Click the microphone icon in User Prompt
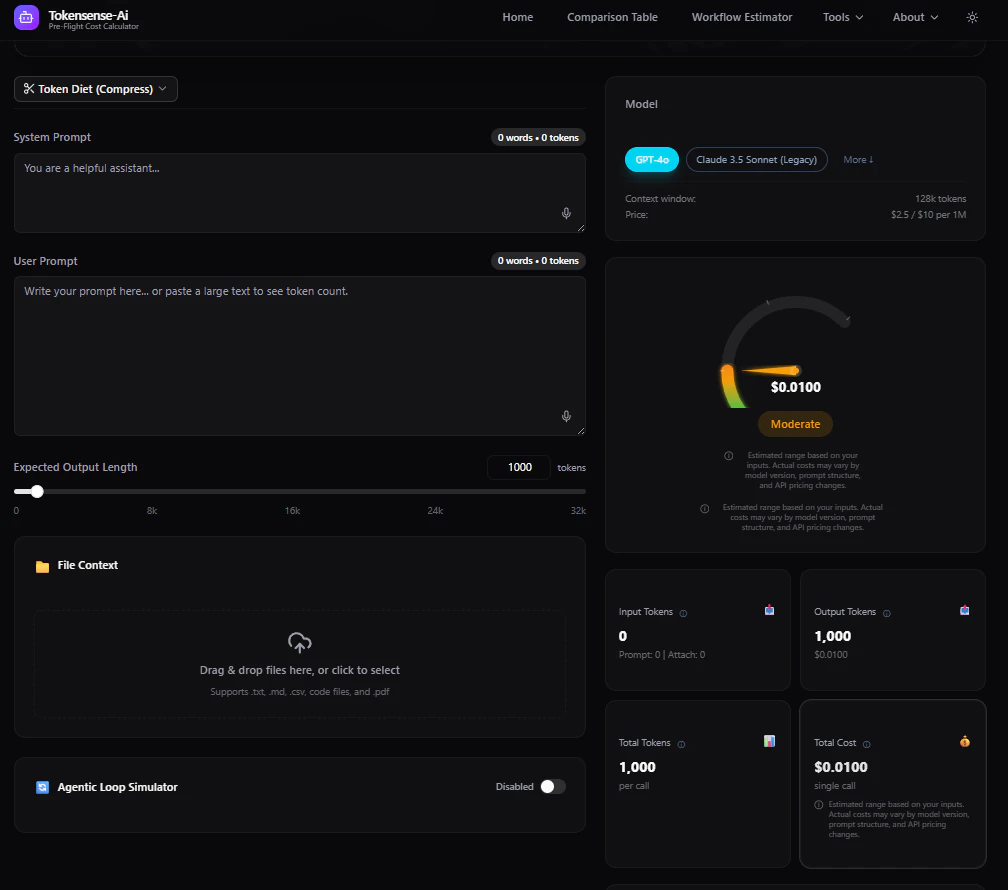The width and height of the screenshot is (1008, 890). 566,416
